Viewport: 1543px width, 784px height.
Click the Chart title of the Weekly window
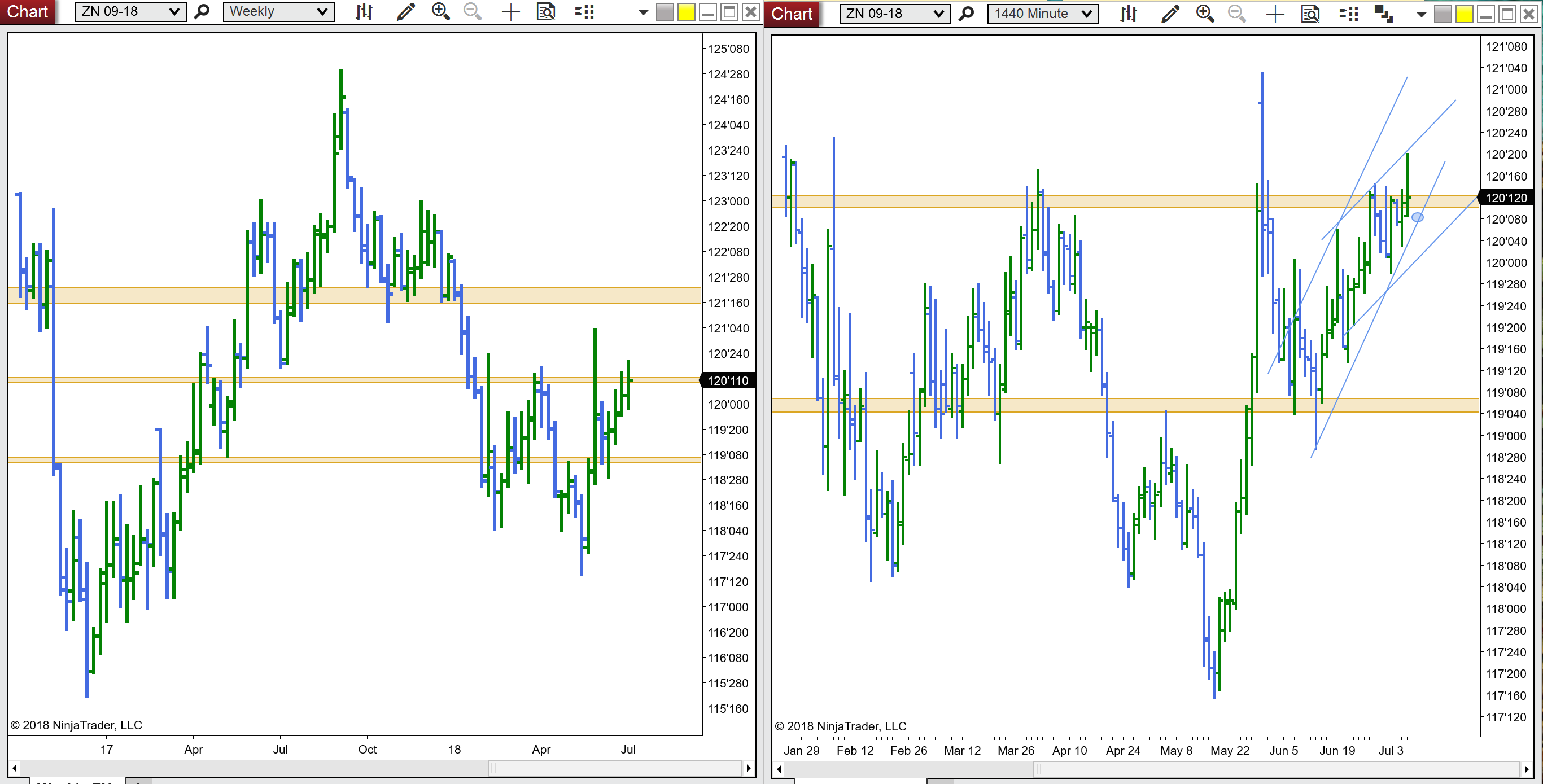[x=27, y=11]
